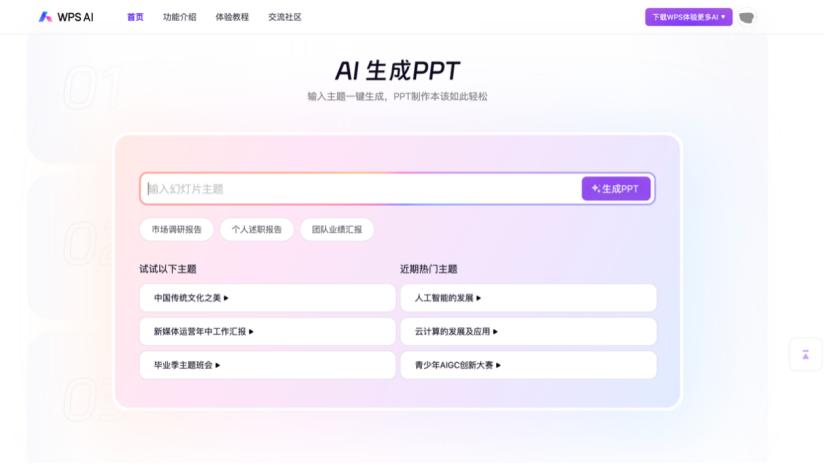Image resolution: width=828 pixels, height=466 pixels.
Task: Choose the 团队业绩汇报 suggestion chip
Action: point(337,229)
